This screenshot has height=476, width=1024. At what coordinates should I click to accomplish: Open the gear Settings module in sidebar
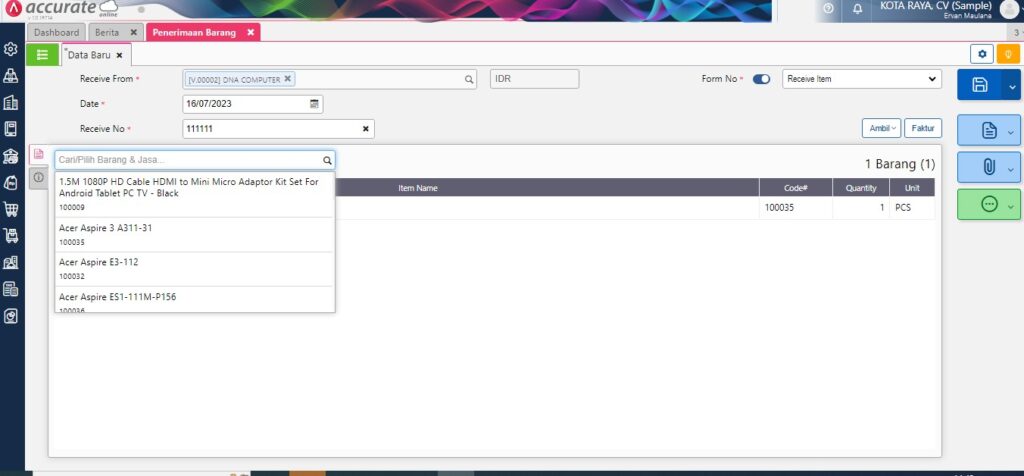click(10, 49)
